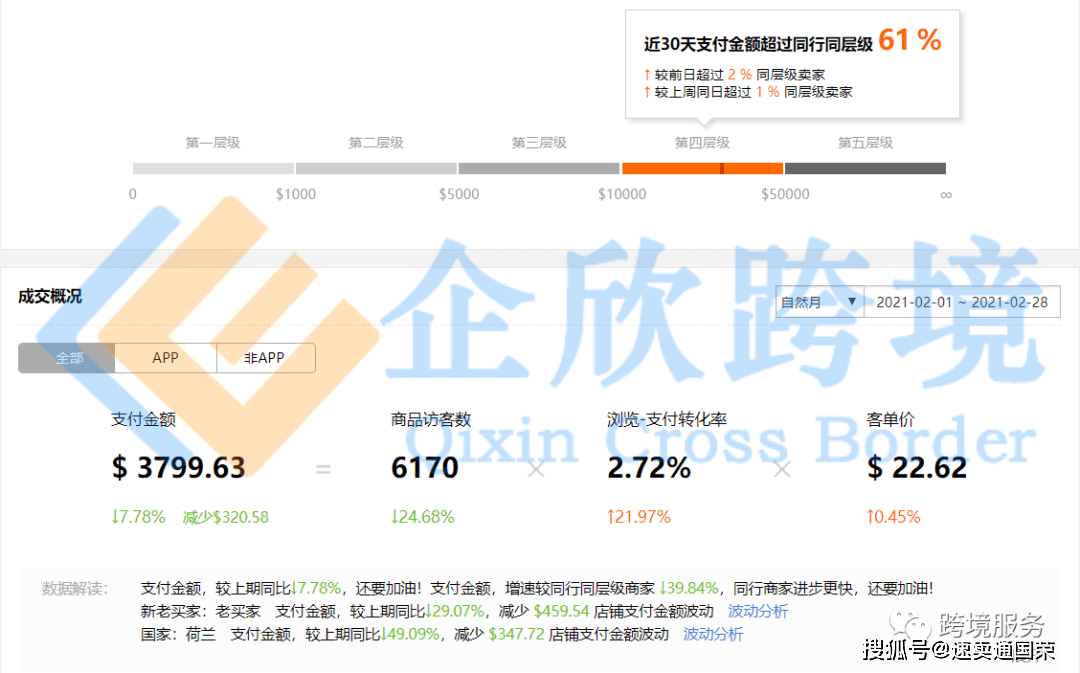The width and height of the screenshot is (1080, 673).
Task: Click the orange up arrow beside 0.45%
Action: pyautogui.click(x=871, y=517)
